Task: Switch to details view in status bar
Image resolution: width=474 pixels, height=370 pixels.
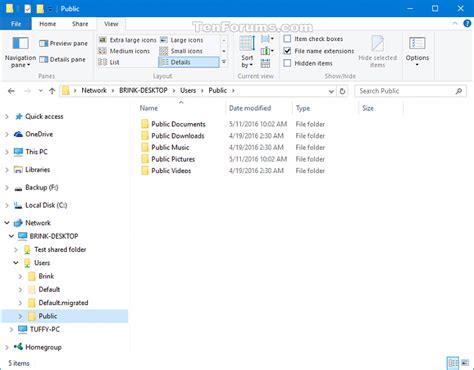Action: pyautogui.click(x=453, y=363)
